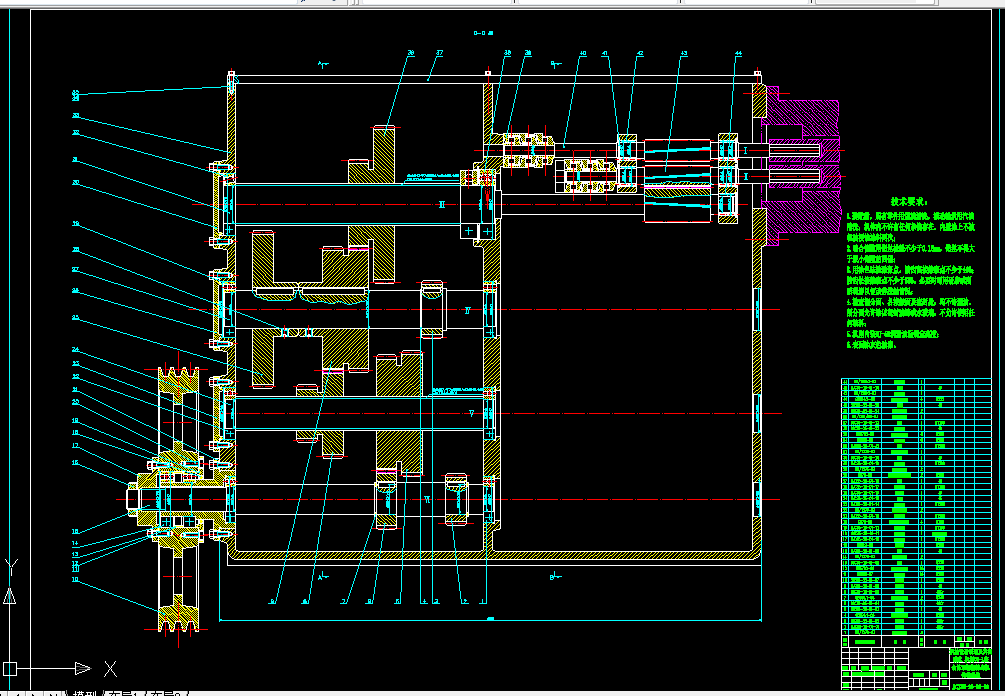Select part balloon number 41

pos(605,54)
